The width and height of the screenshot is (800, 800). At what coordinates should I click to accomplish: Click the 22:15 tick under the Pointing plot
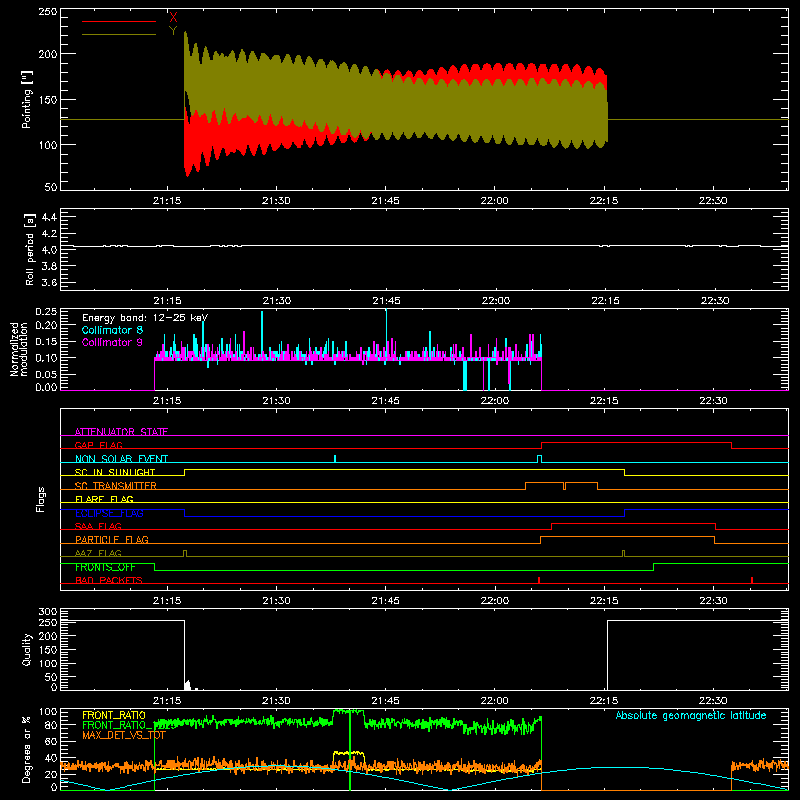604,201
